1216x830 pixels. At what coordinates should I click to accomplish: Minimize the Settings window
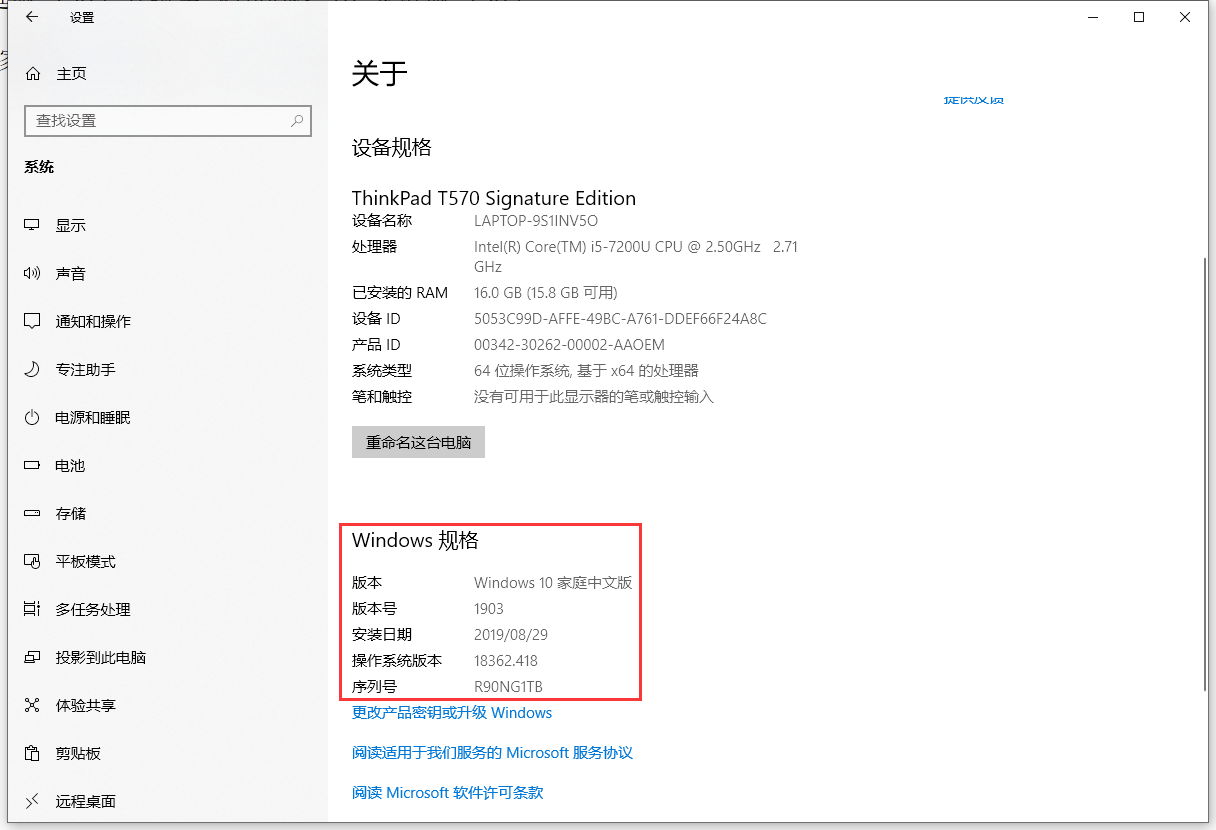pos(1092,17)
